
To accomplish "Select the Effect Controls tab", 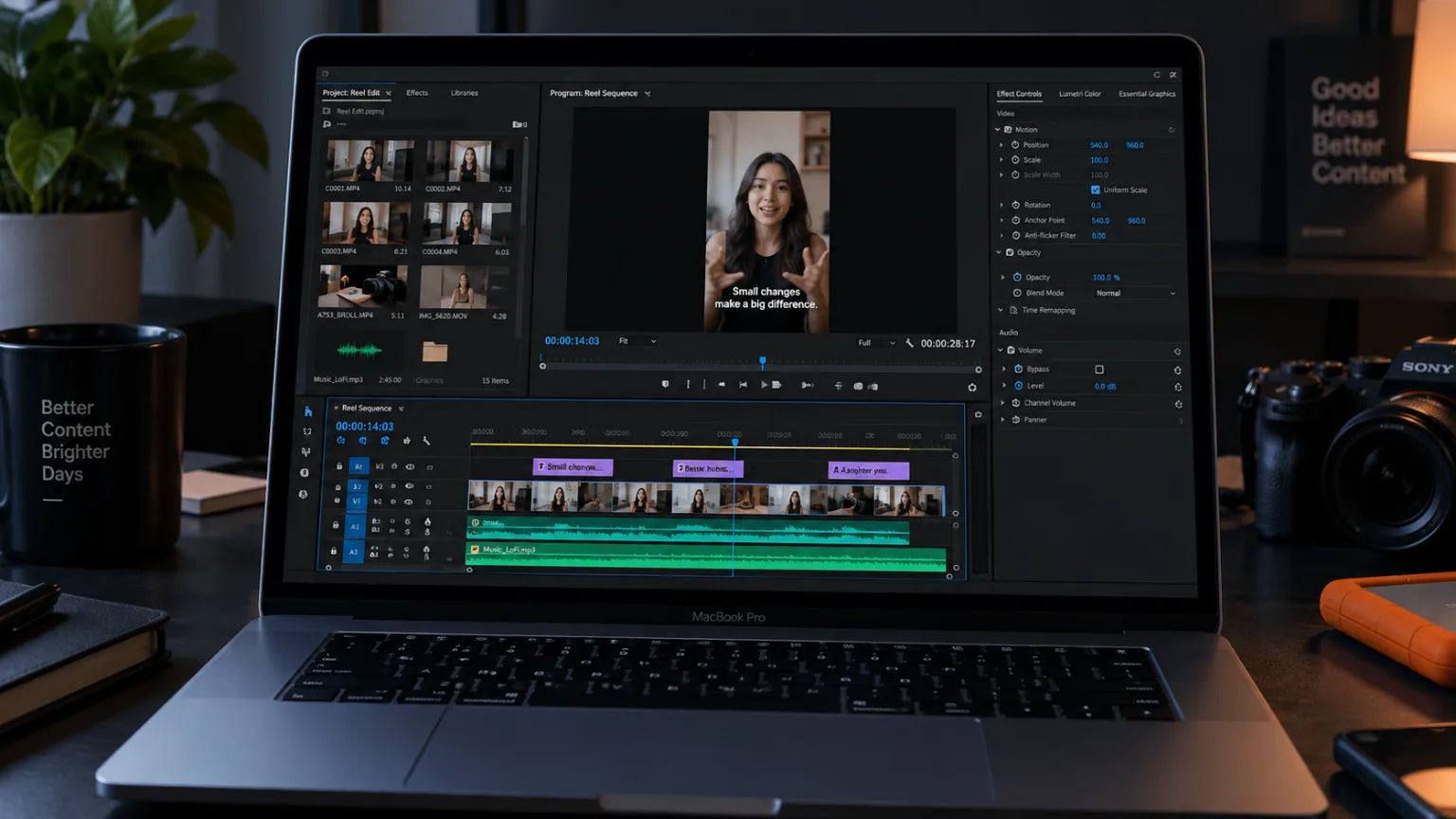I will click(1019, 94).
